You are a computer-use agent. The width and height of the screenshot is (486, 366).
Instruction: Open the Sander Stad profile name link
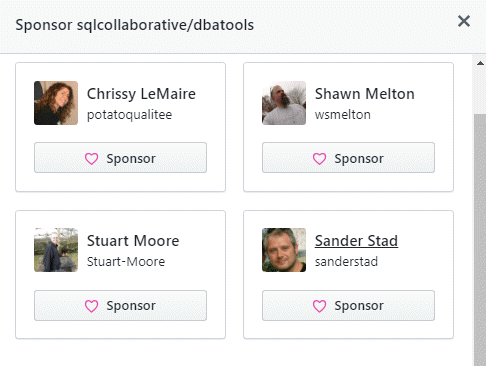pyautogui.click(x=356, y=241)
